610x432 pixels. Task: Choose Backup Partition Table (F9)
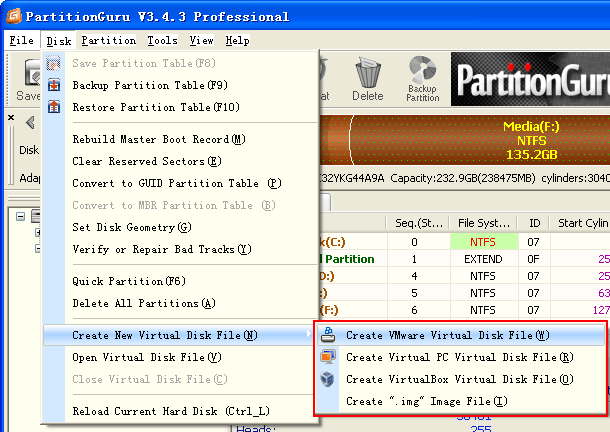pos(181,85)
